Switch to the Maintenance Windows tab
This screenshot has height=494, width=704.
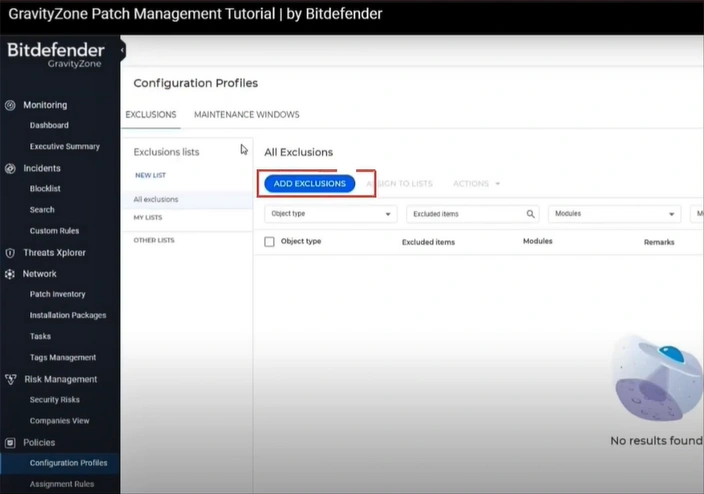pos(246,115)
